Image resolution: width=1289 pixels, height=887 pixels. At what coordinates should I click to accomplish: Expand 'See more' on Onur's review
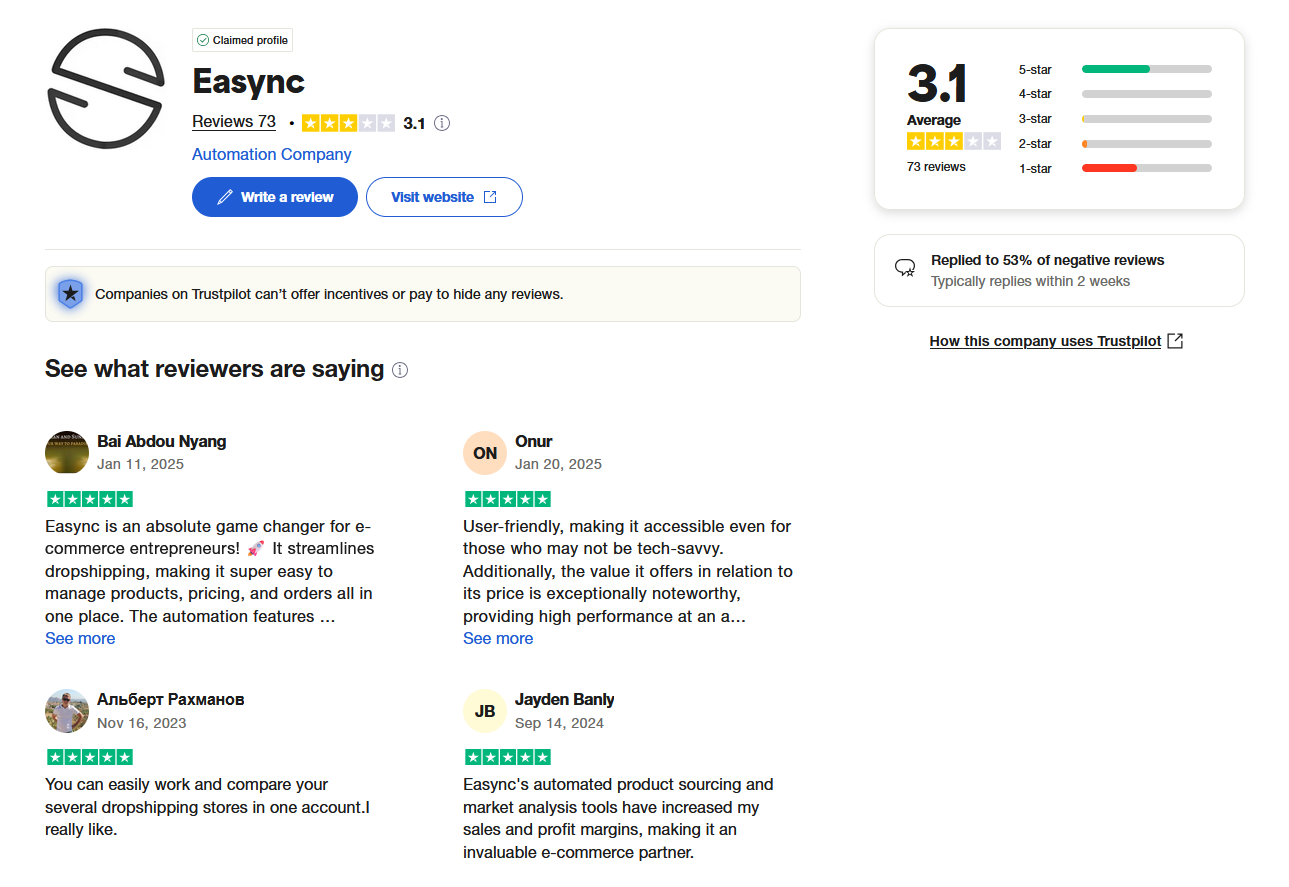(498, 638)
